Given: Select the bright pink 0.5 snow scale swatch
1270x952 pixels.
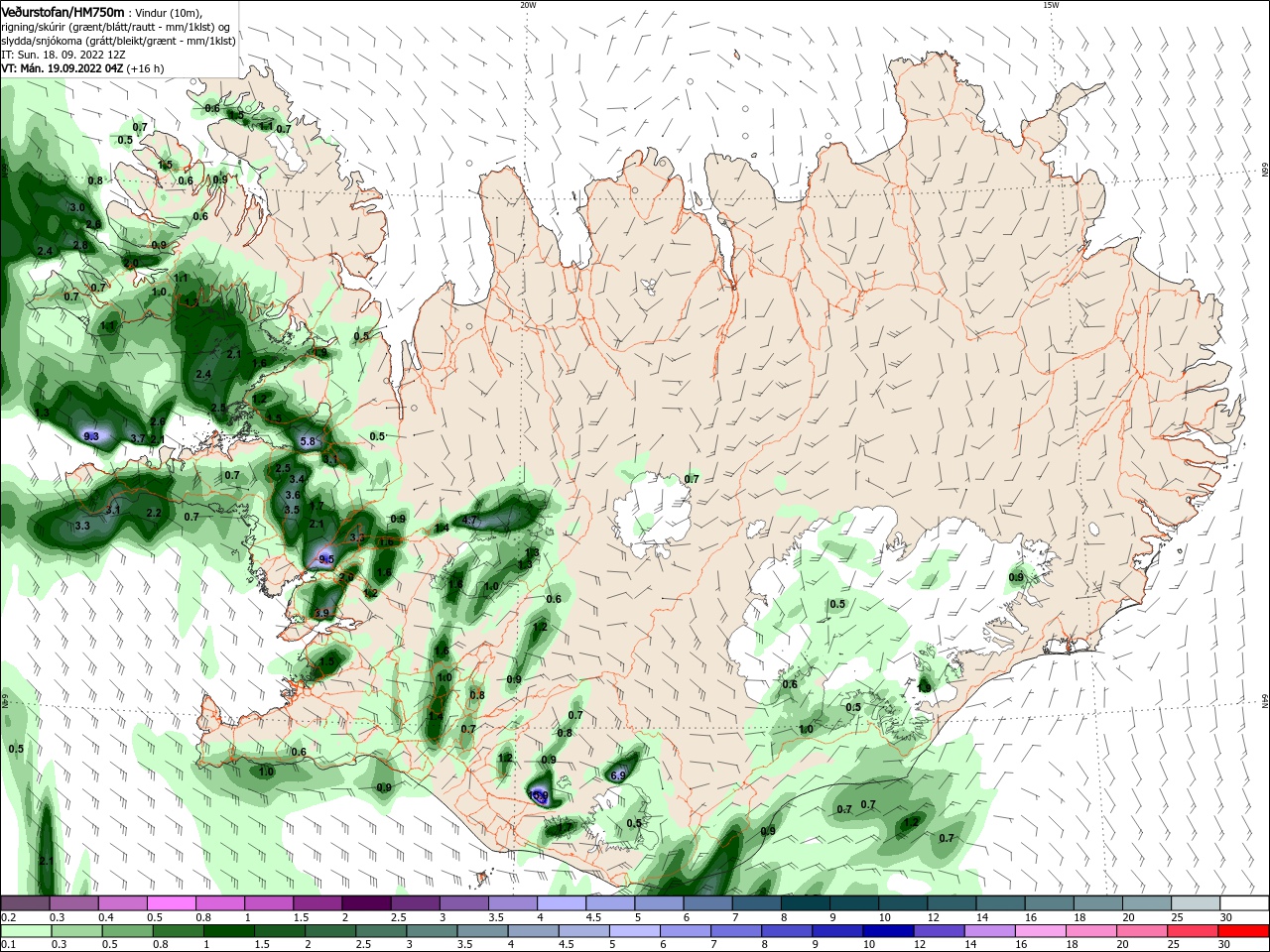Looking at the screenshot, I should pos(171,904).
